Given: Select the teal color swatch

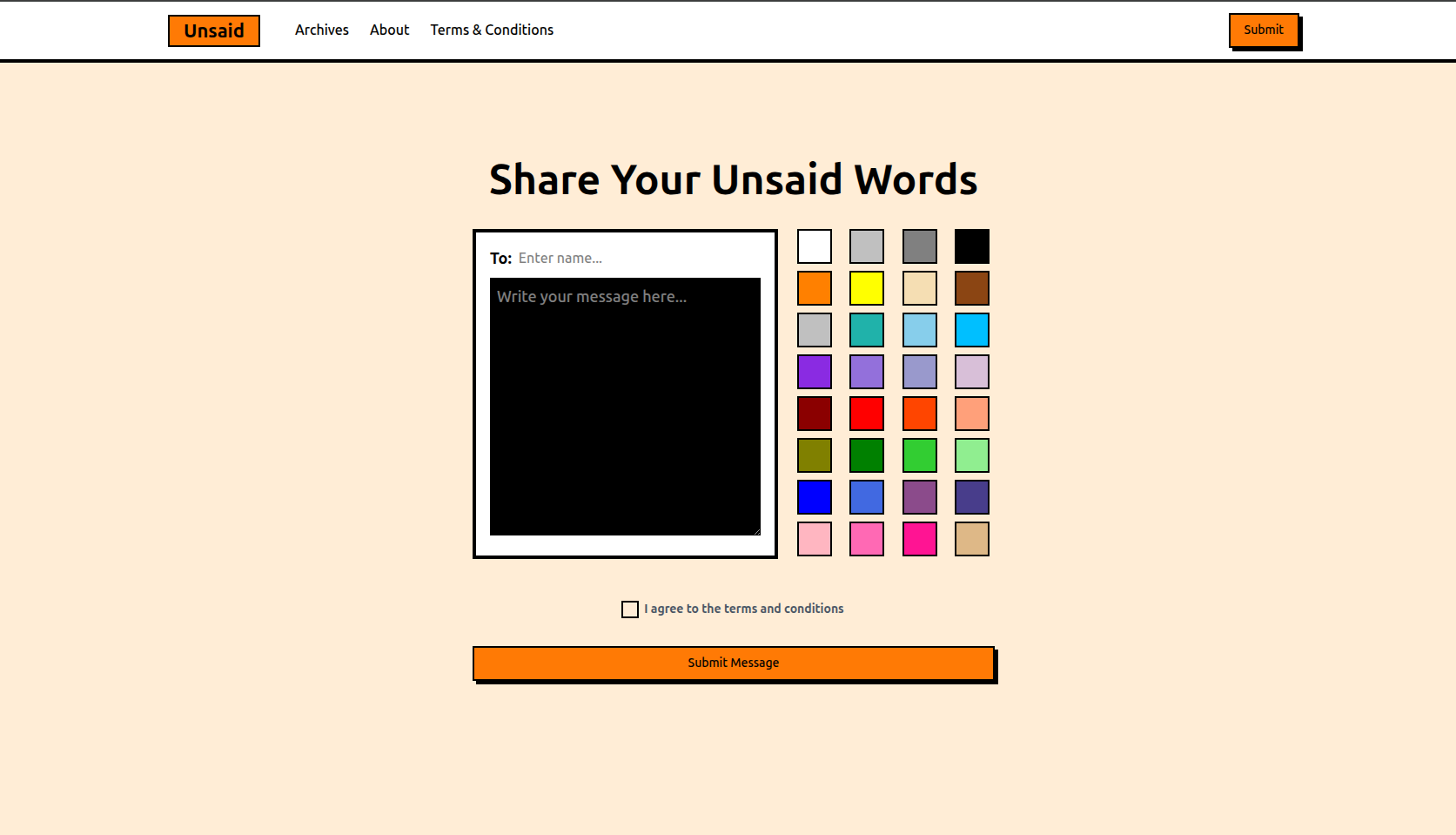Looking at the screenshot, I should pos(867,330).
